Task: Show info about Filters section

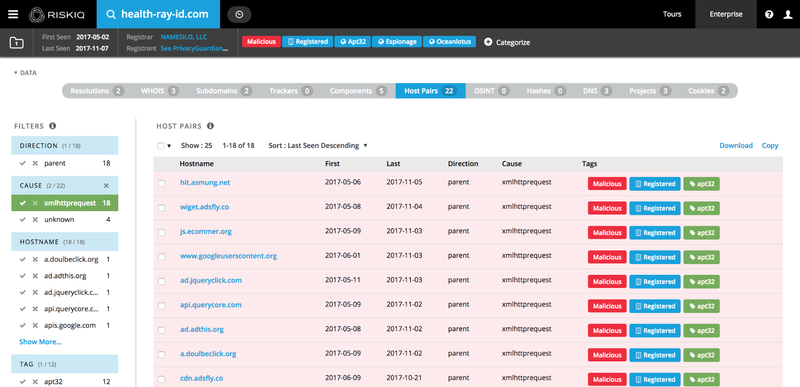Action: tap(53, 126)
